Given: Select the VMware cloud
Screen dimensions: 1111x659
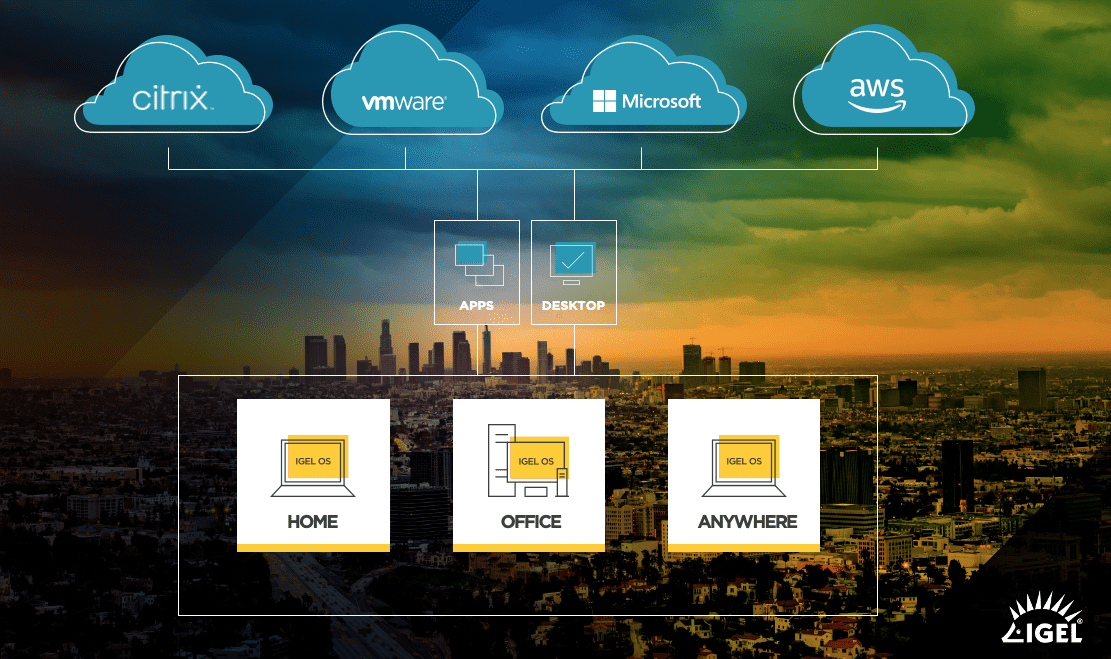Looking at the screenshot, I should [404, 101].
